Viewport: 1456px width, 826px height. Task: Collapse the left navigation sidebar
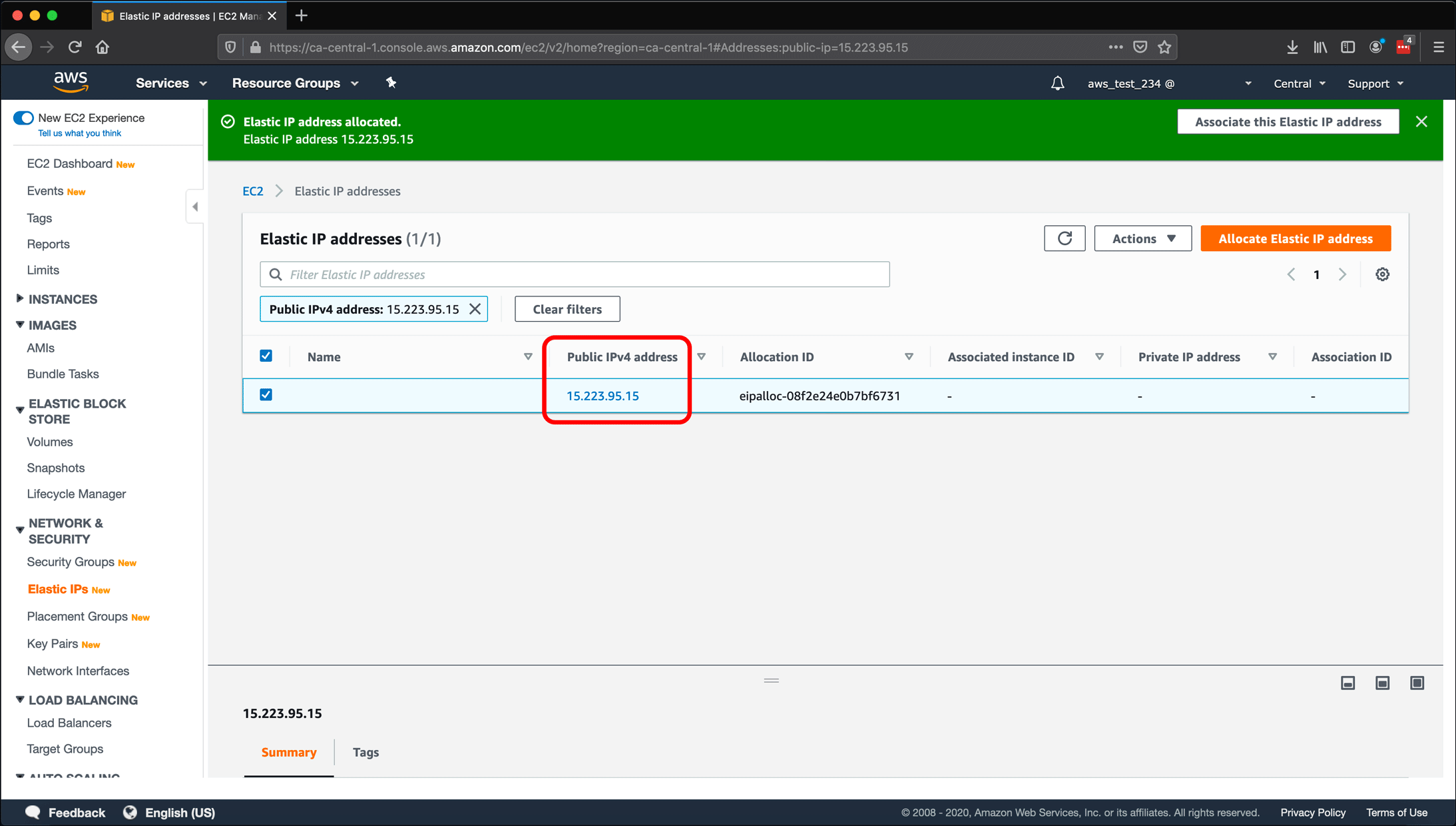click(x=195, y=206)
